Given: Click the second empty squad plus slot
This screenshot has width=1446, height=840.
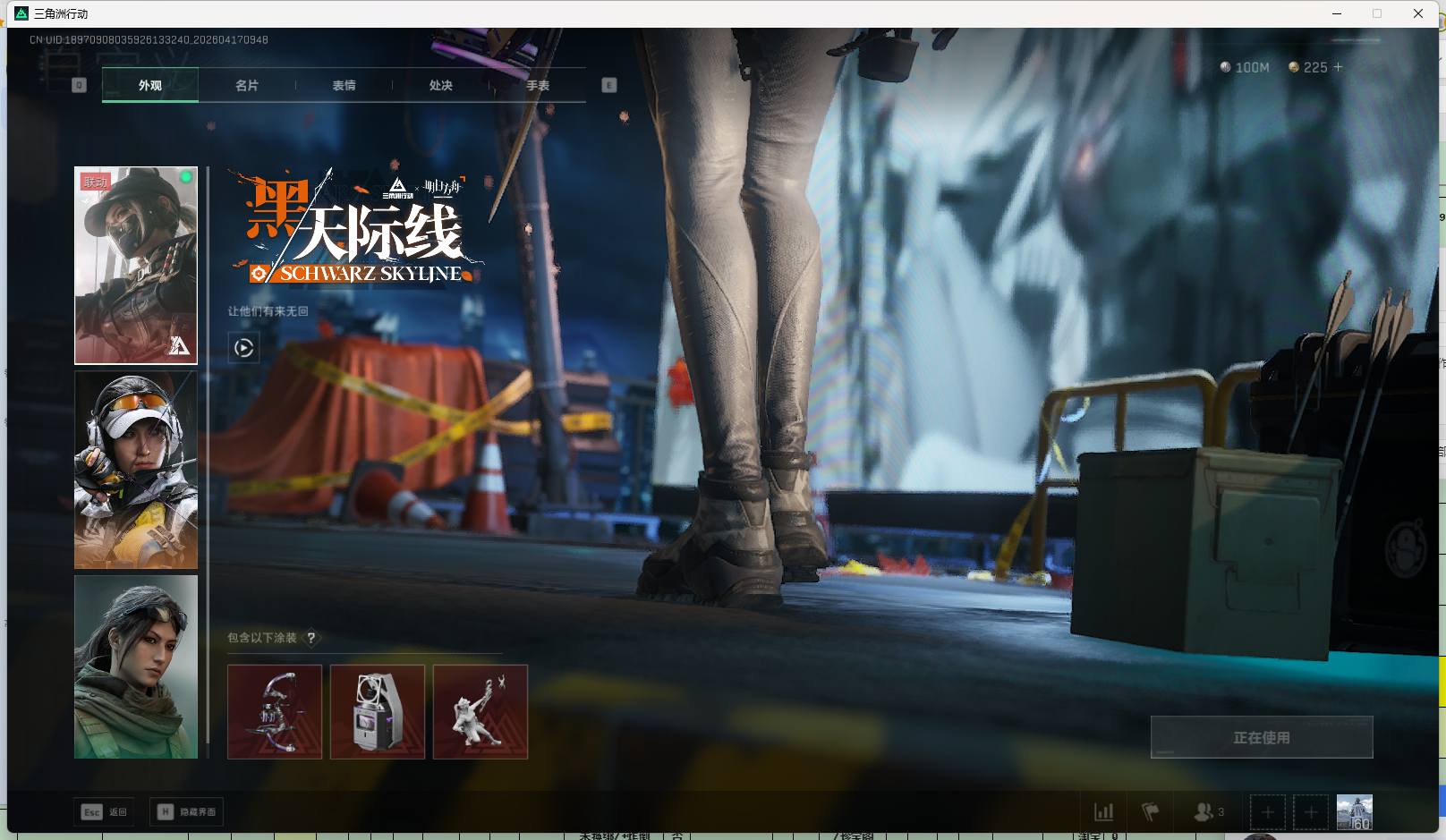Looking at the screenshot, I should pyautogui.click(x=1311, y=812).
